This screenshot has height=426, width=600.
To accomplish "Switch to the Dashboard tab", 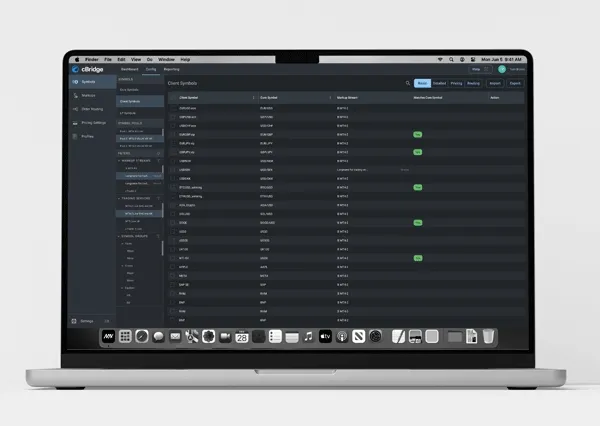I will point(129,69).
